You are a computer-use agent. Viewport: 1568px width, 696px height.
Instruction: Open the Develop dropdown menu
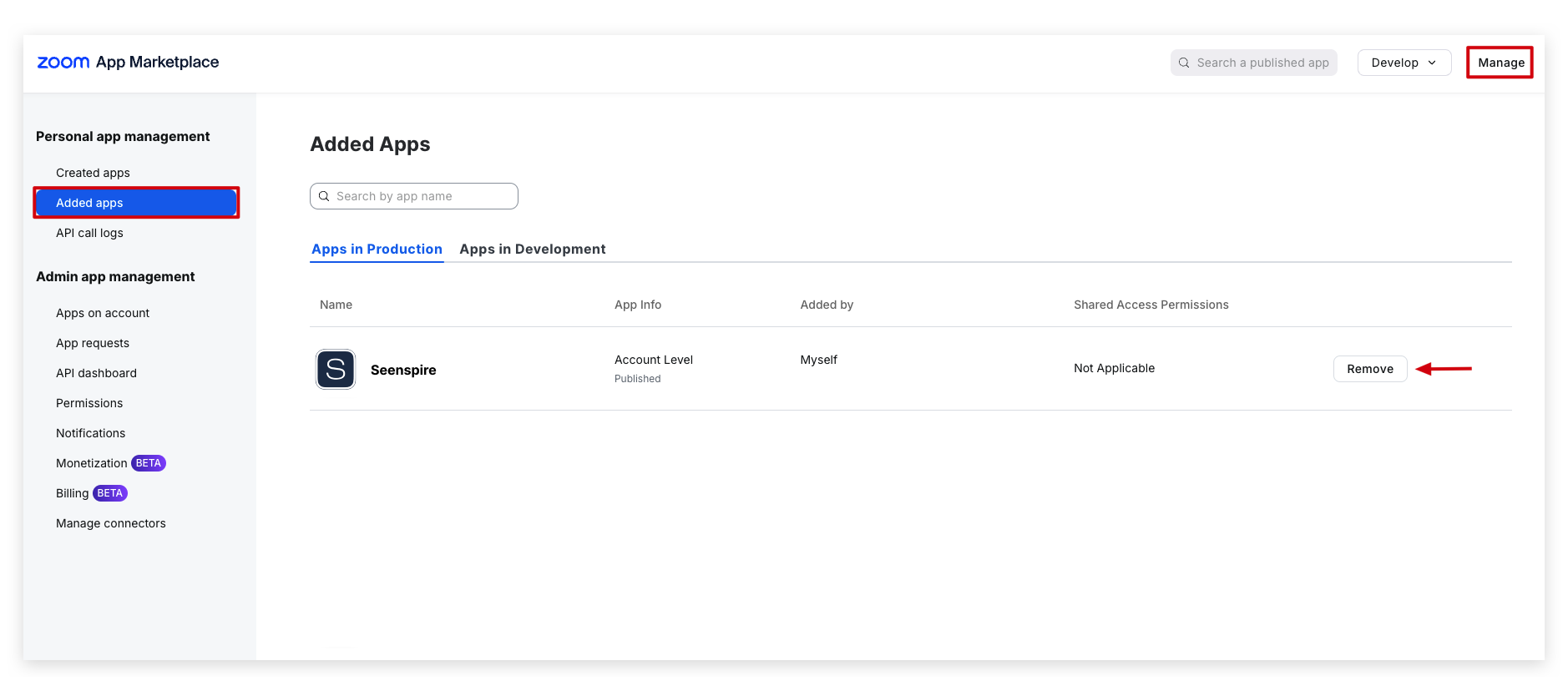point(1404,63)
